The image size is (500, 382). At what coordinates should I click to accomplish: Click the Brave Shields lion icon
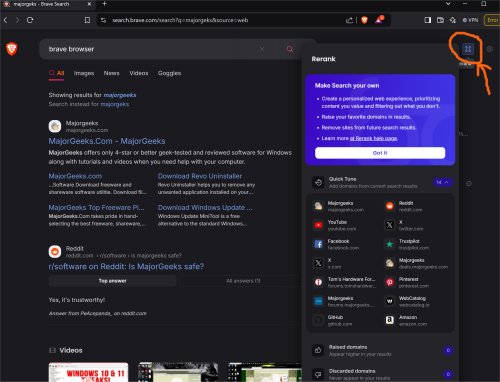point(364,20)
